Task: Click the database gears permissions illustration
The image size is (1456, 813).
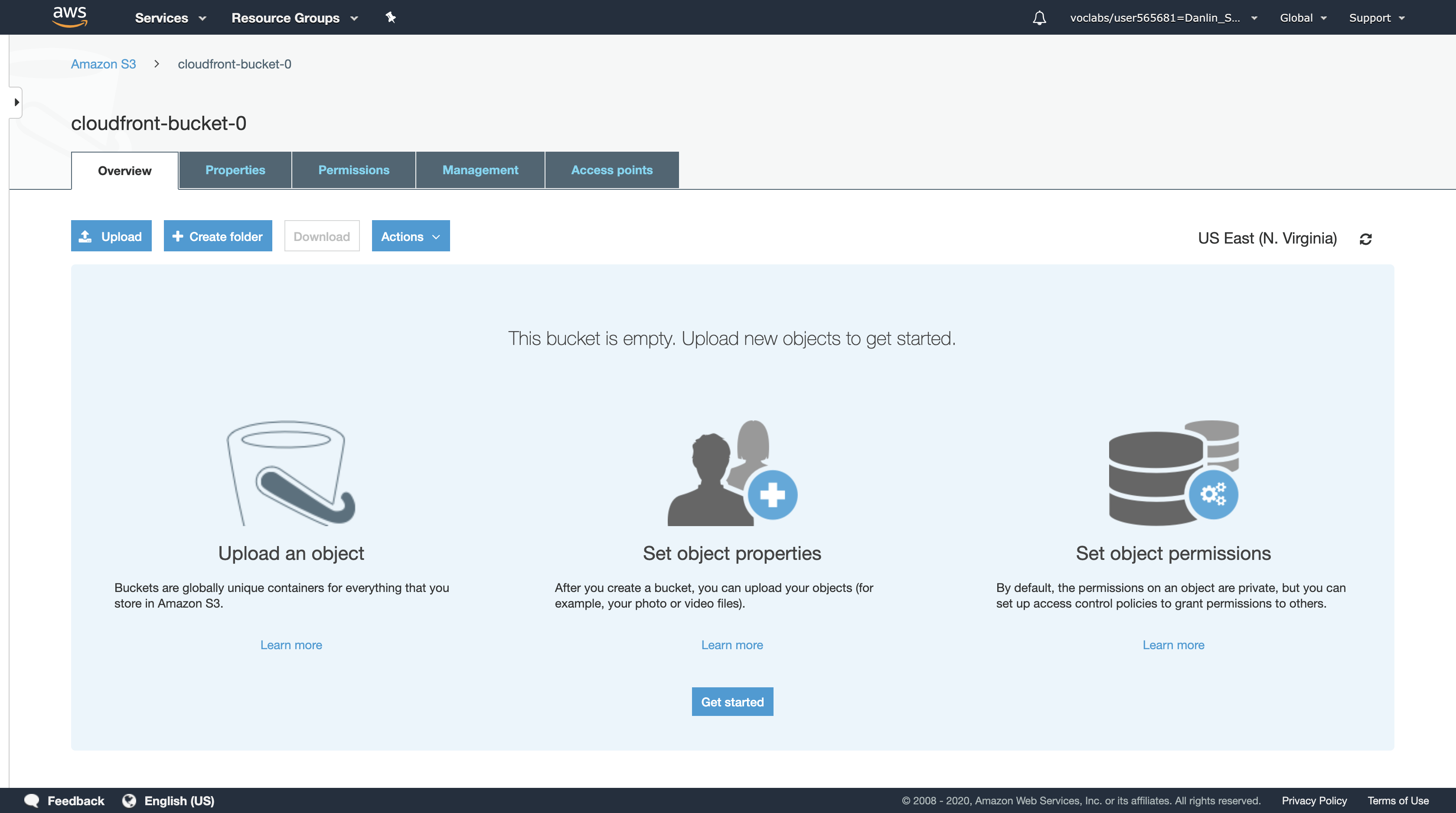Action: 1173,472
